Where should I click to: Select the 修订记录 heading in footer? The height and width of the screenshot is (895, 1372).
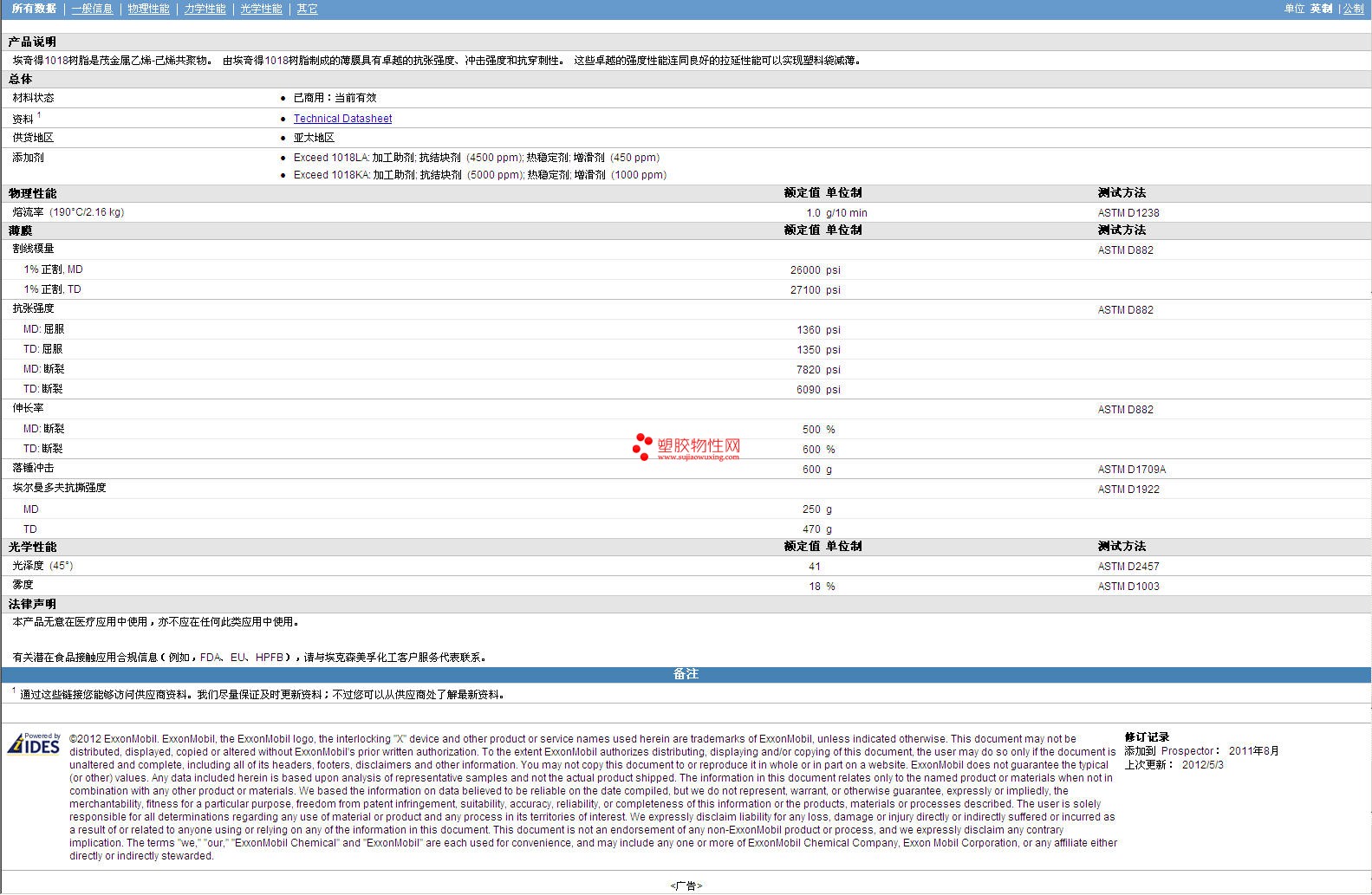click(1147, 737)
